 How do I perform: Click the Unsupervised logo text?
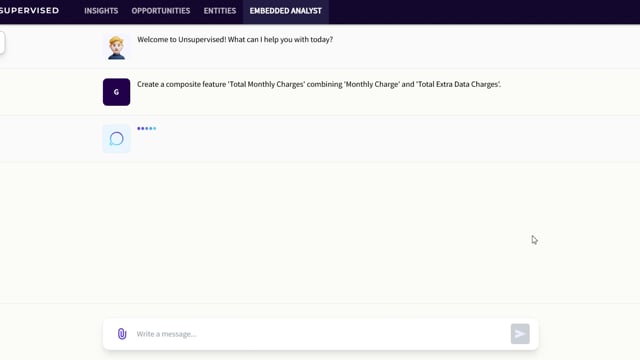(29, 11)
